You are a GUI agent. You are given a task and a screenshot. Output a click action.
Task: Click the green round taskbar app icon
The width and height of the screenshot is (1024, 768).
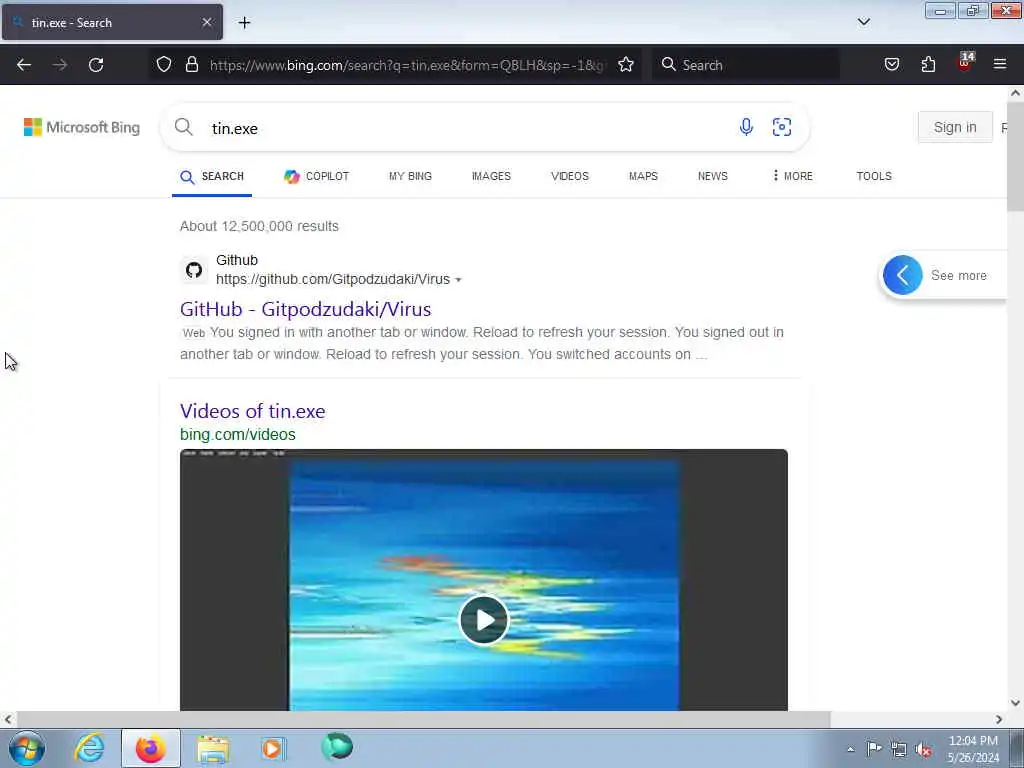[337, 747]
